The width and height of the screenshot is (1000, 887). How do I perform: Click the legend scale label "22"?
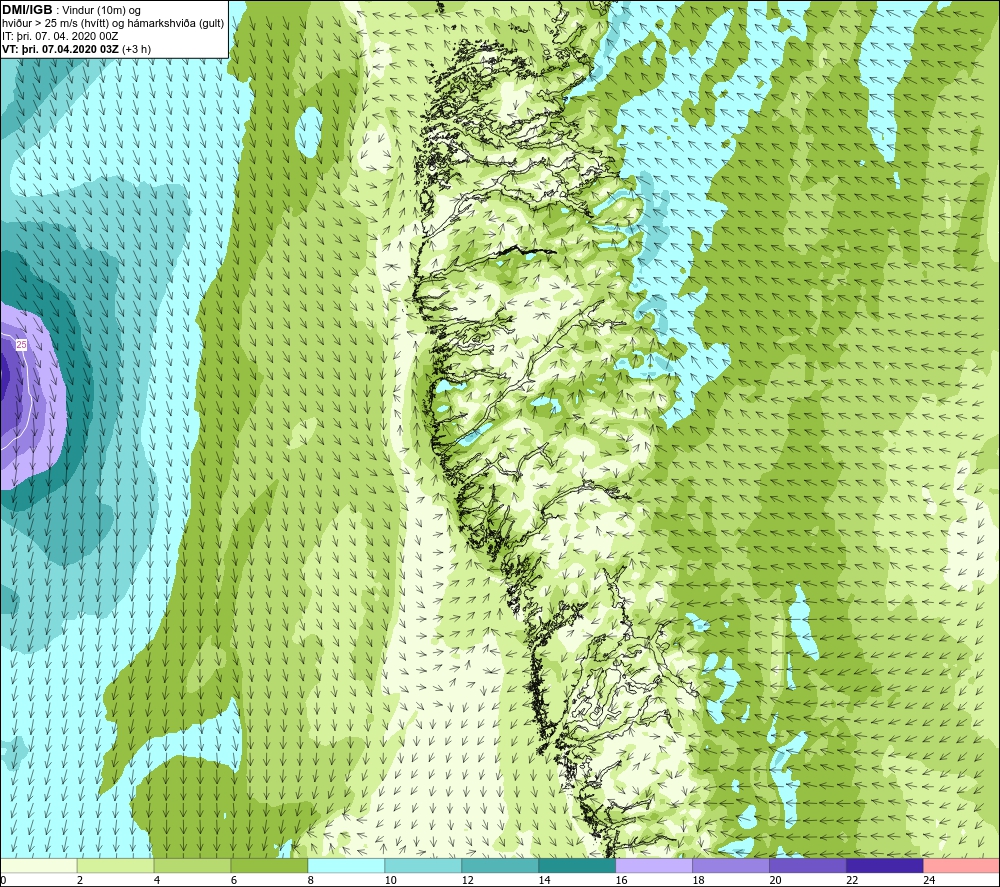pos(852,880)
